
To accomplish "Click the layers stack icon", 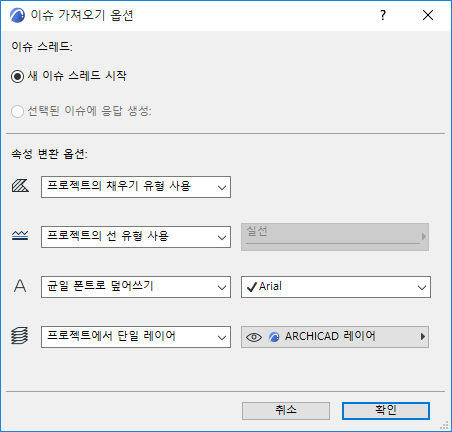I will [20, 335].
